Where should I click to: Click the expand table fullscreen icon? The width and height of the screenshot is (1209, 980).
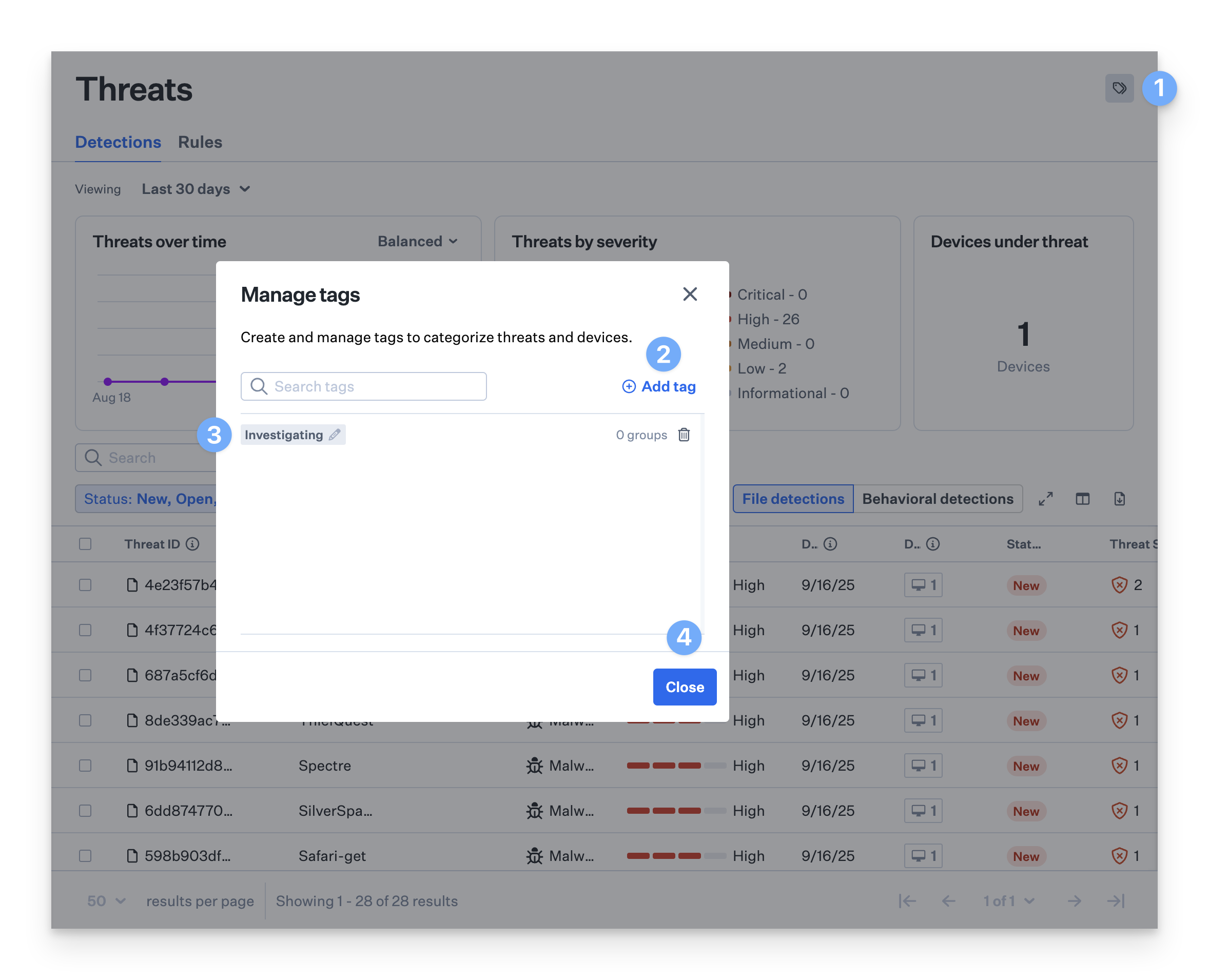click(x=1046, y=499)
